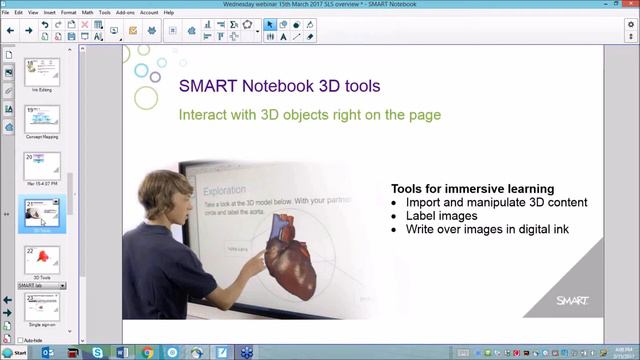Image resolution: width=640 pixels, height=360 pixels.
Task: Open the Attachments paperclip tab
Action: pos(9,91)
